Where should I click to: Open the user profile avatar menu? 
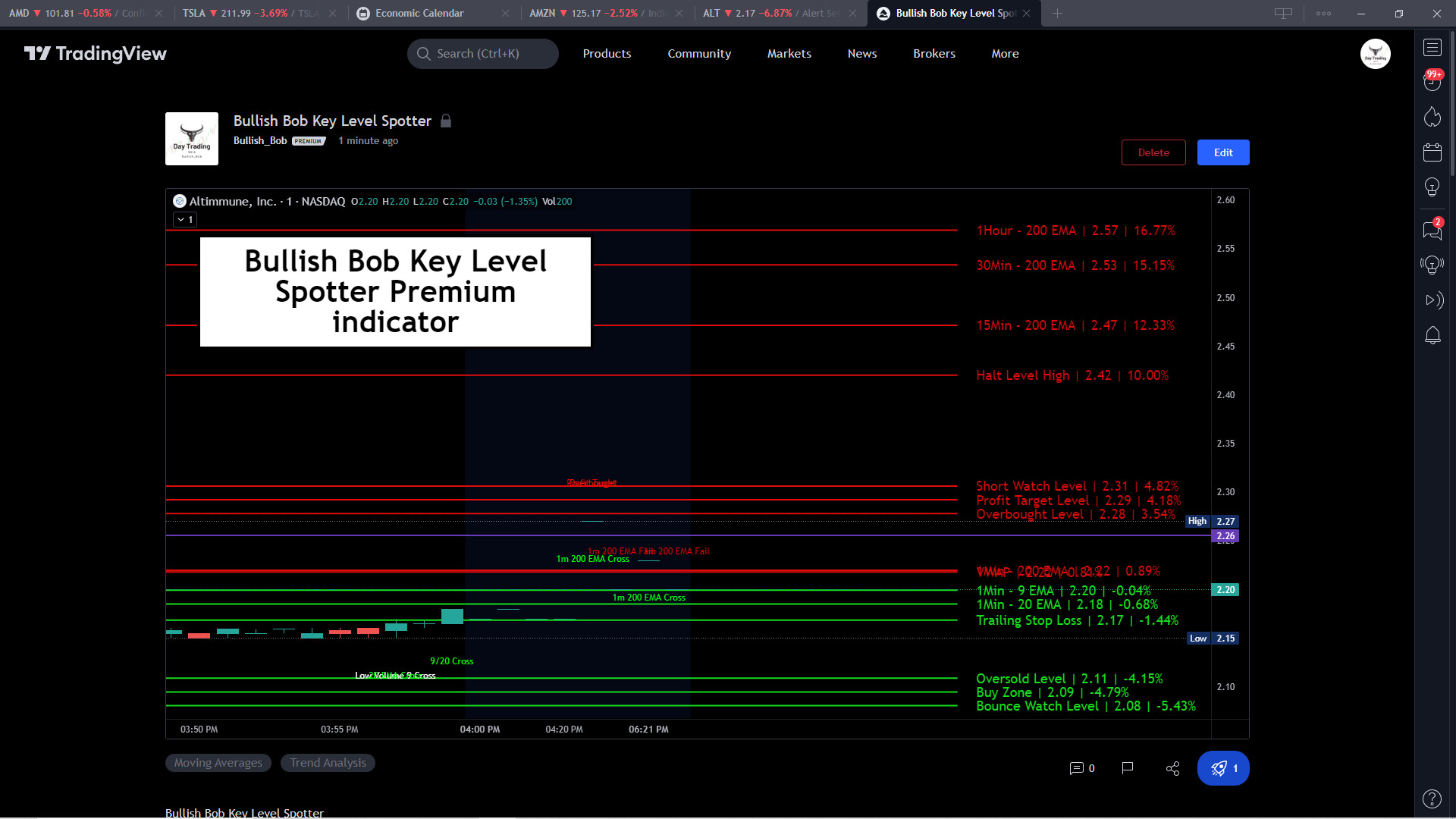[x=1376, y=53]
